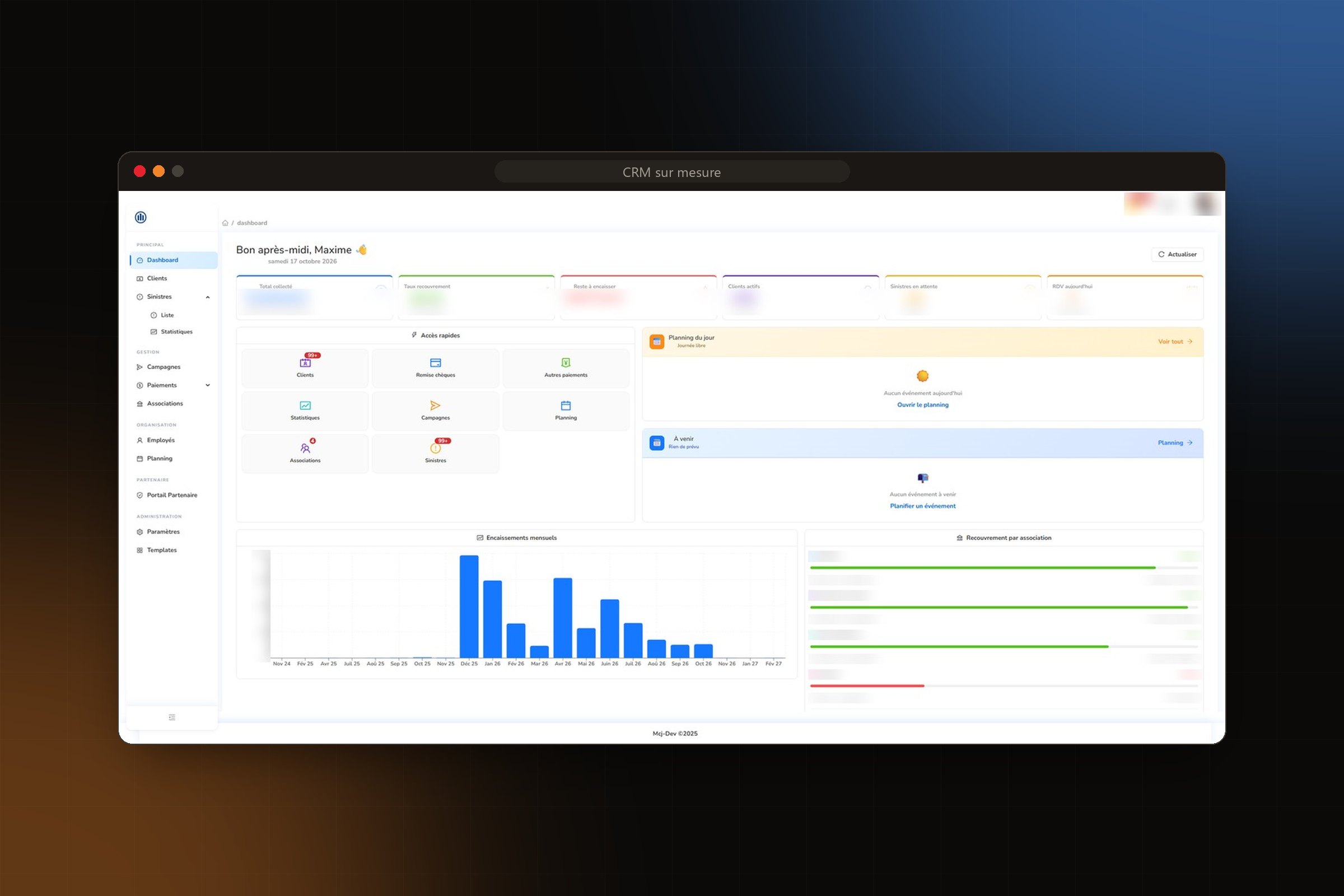Click the Planifier un événement link
The width and height of the screenshot is (1344, 896).
922,506
